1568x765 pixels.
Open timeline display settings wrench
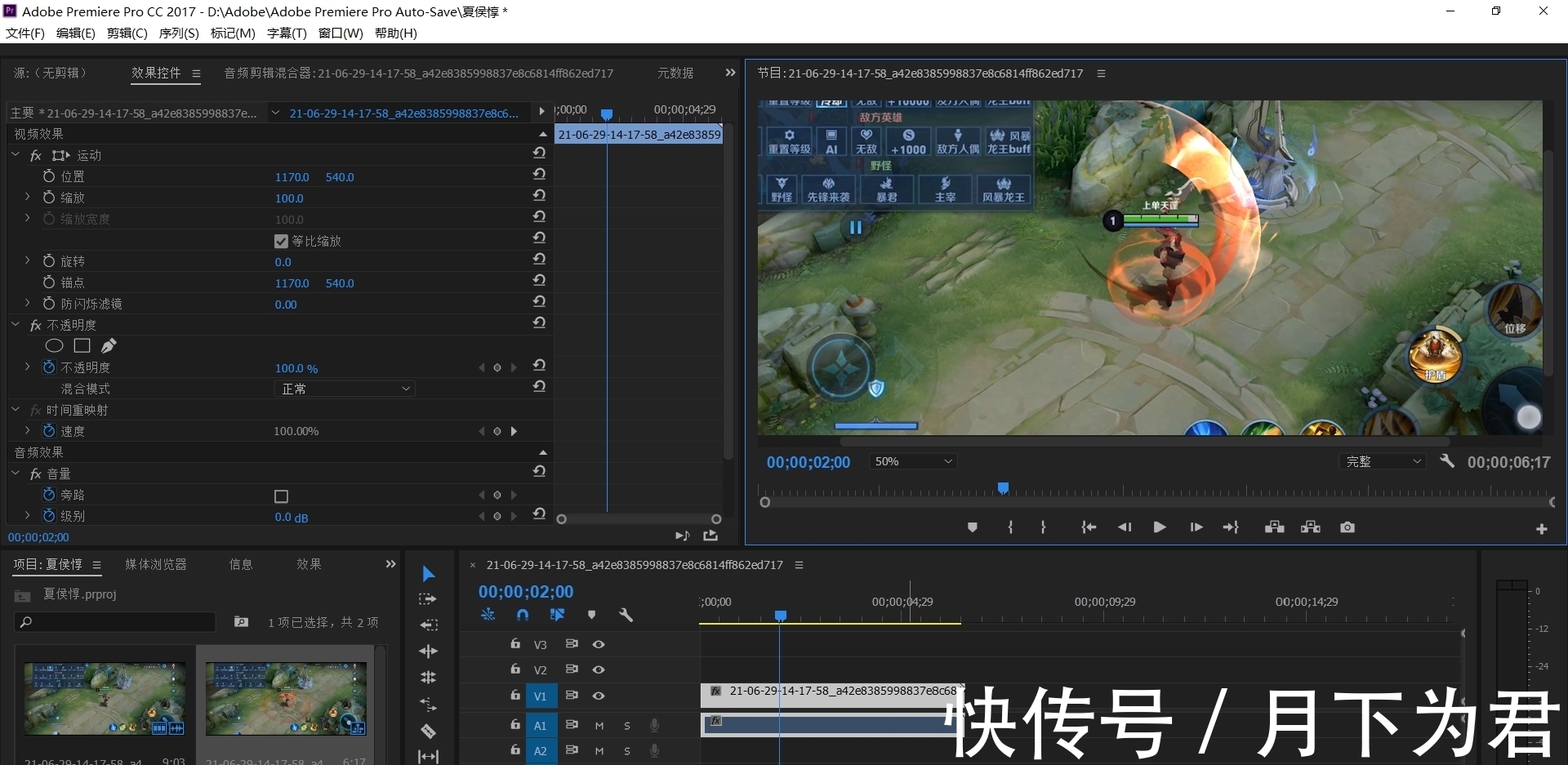click(x=626, y=615)
